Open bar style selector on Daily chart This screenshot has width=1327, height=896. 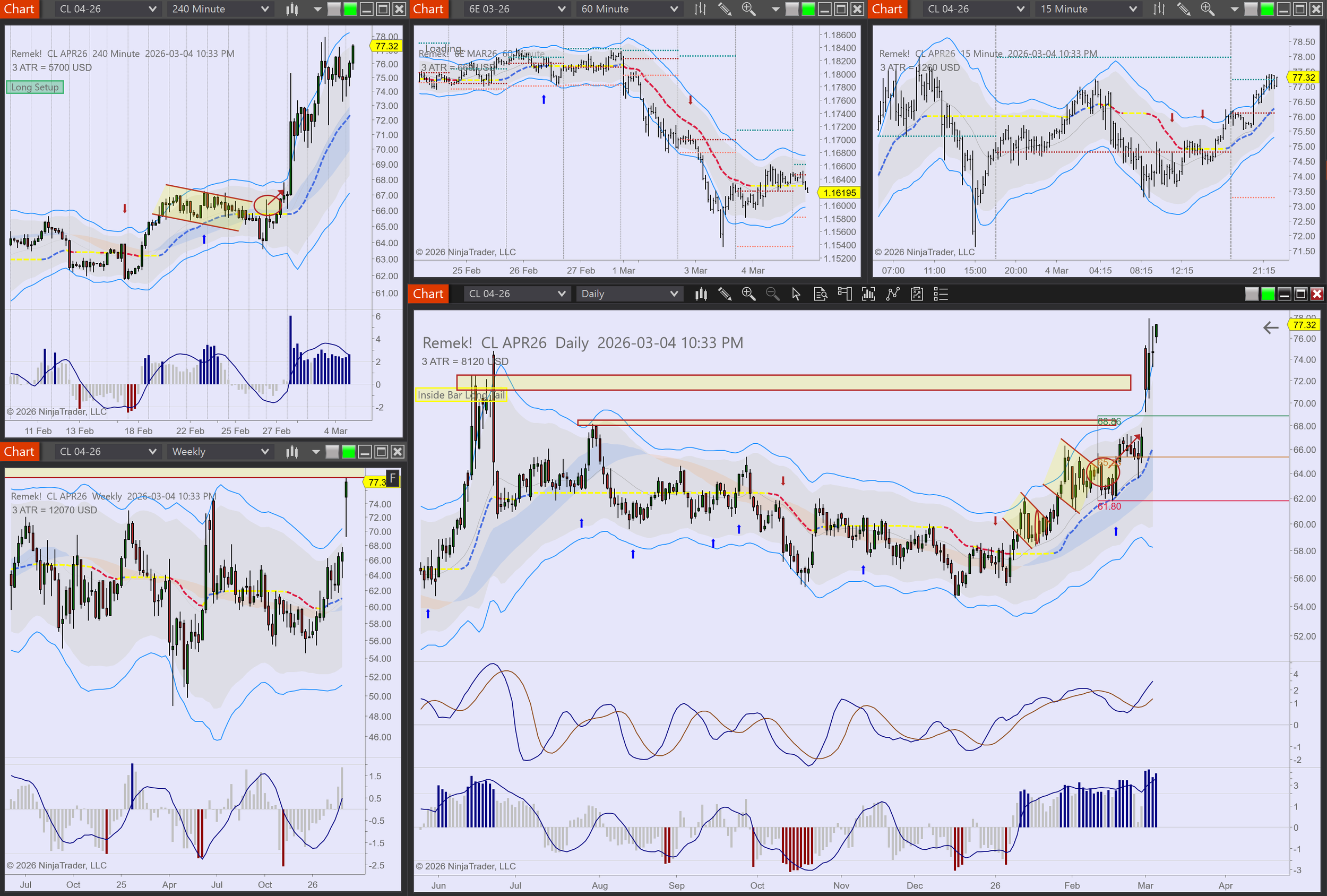[x=701, y=294]
